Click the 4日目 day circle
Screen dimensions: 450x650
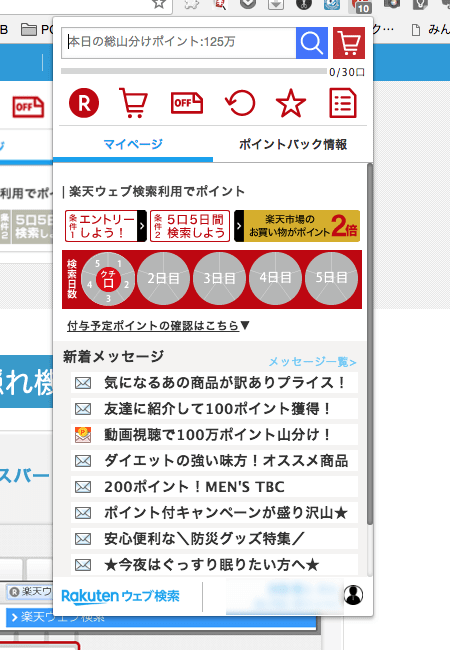coord(275,279)
